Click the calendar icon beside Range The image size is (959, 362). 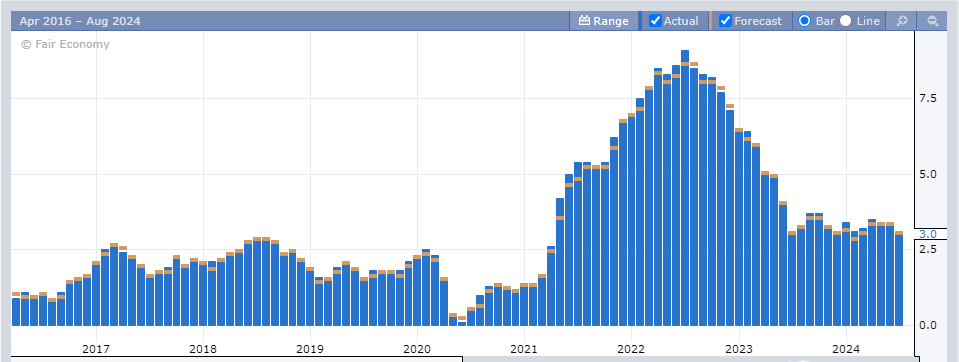point(584,21)
